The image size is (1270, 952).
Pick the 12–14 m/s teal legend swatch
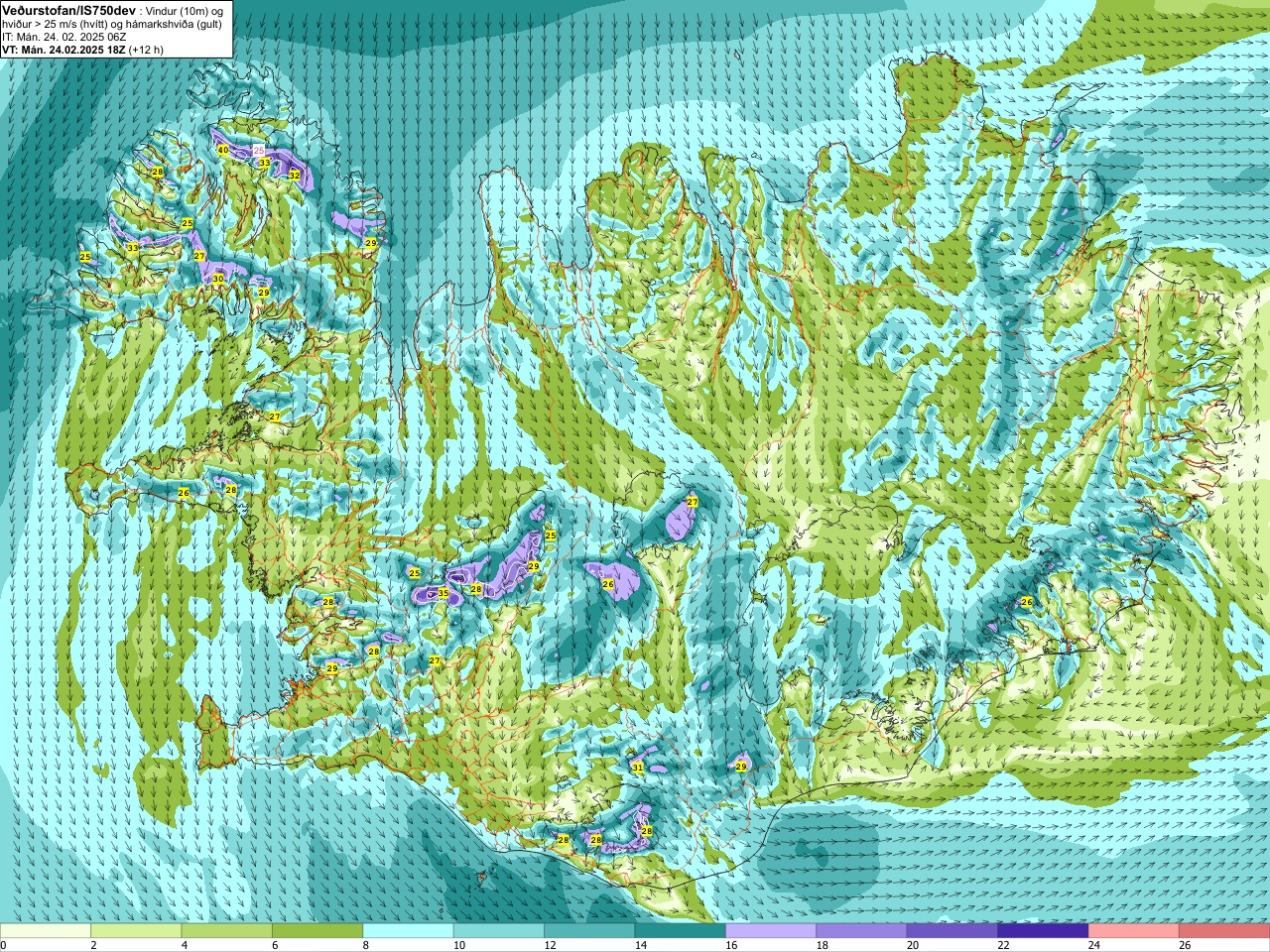(x=589, y=931)
